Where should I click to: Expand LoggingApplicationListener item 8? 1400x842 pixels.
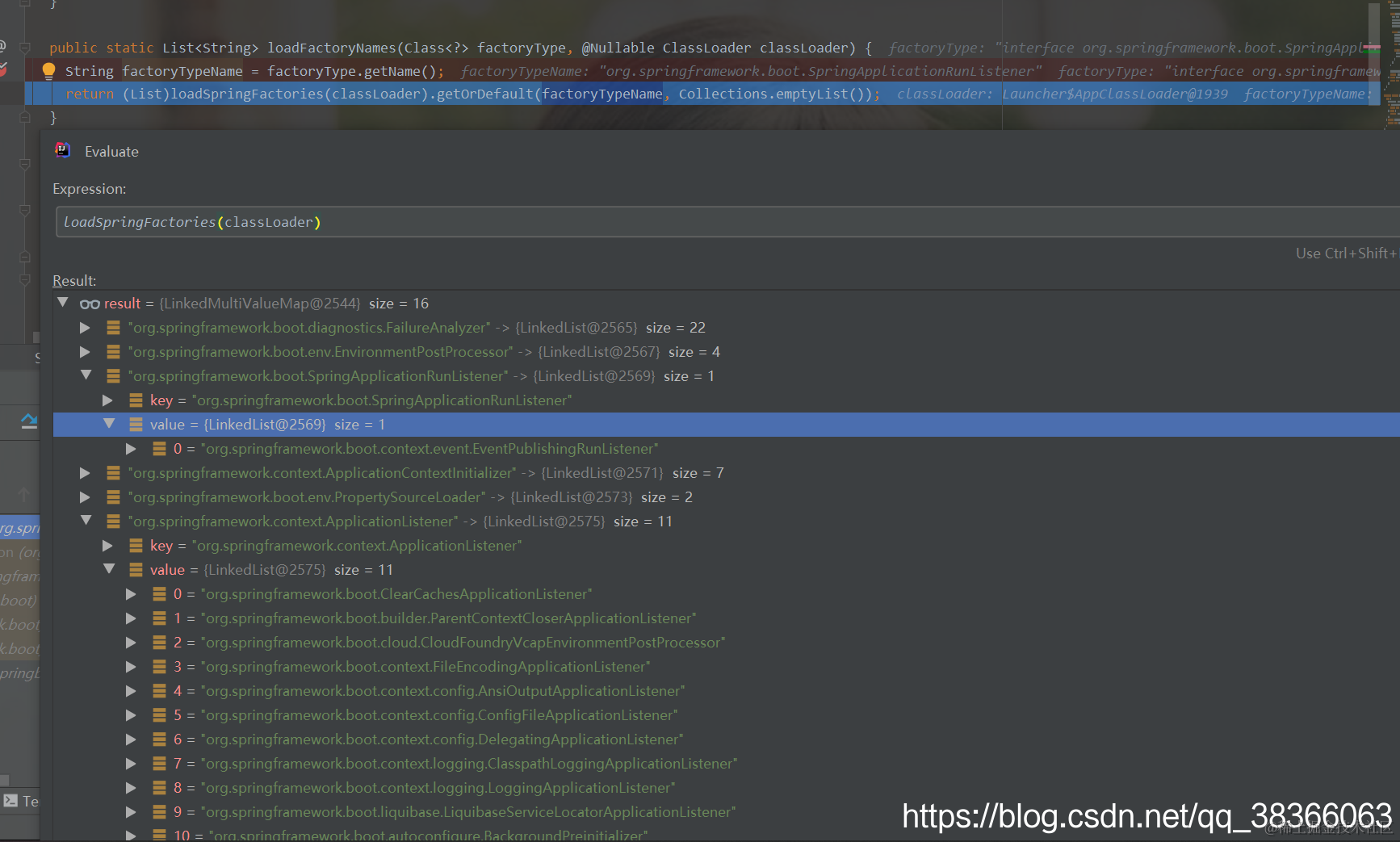(131, 788)
